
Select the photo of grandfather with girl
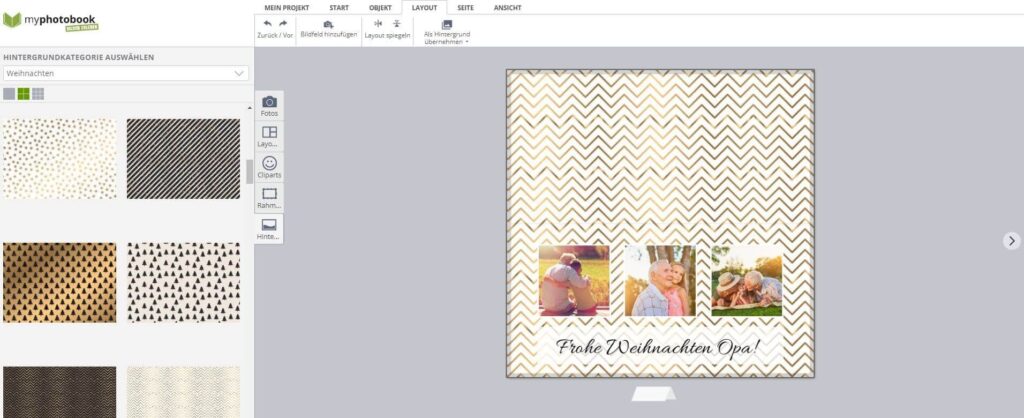[660, 281]
